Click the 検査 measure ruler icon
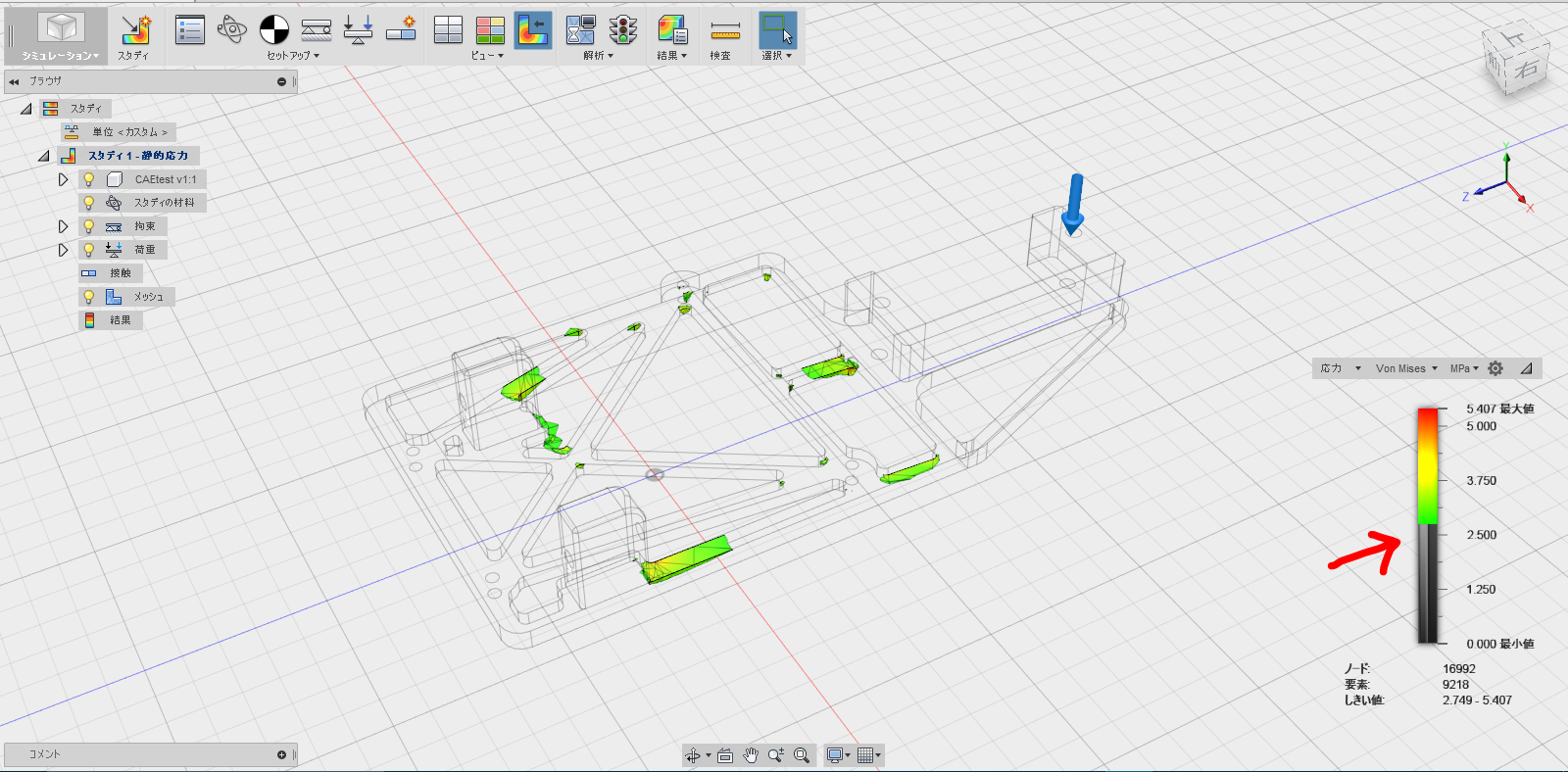1568x772 pixels. point(725,30)
